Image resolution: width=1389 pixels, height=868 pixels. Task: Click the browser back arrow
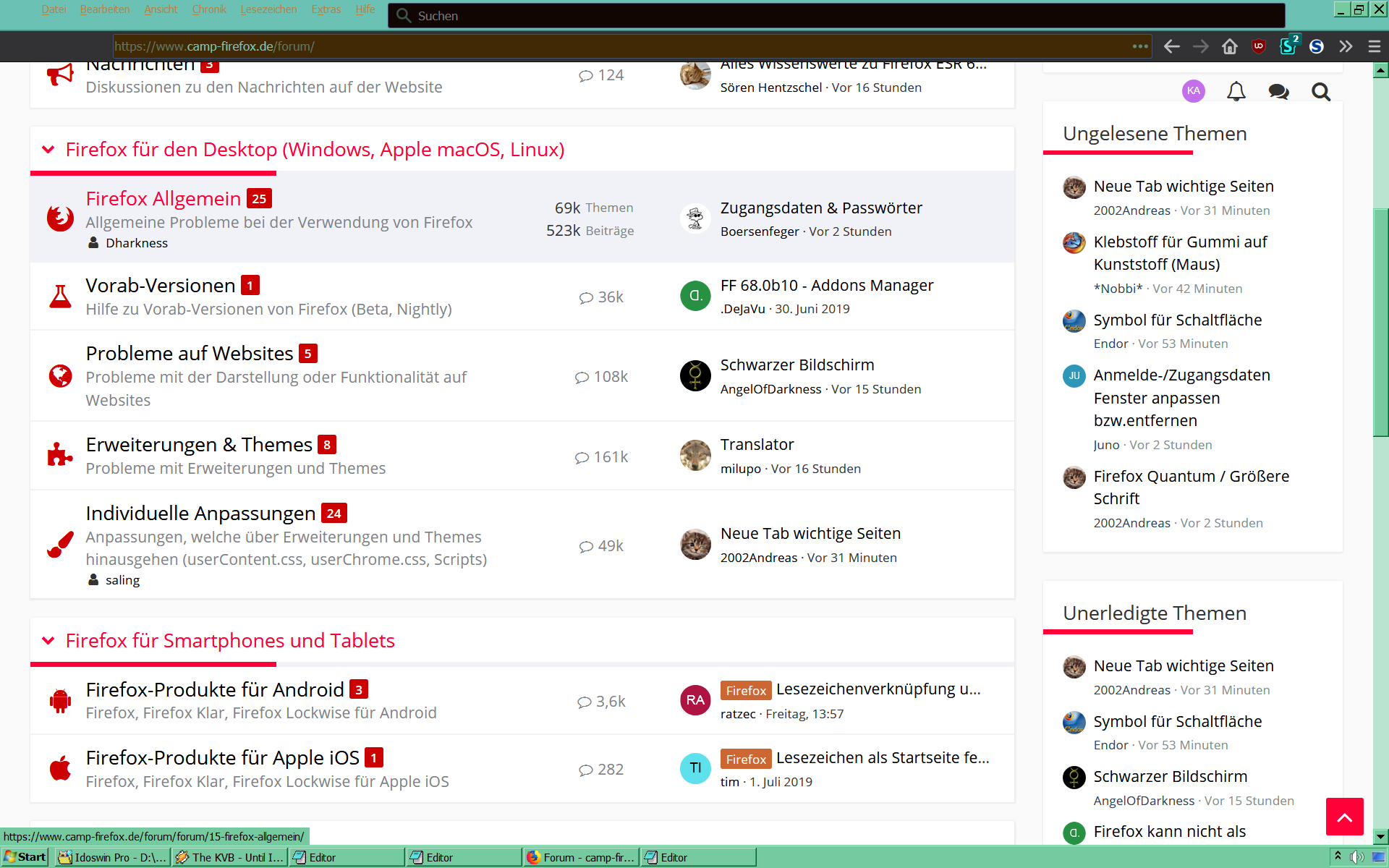click(1172, 46)
